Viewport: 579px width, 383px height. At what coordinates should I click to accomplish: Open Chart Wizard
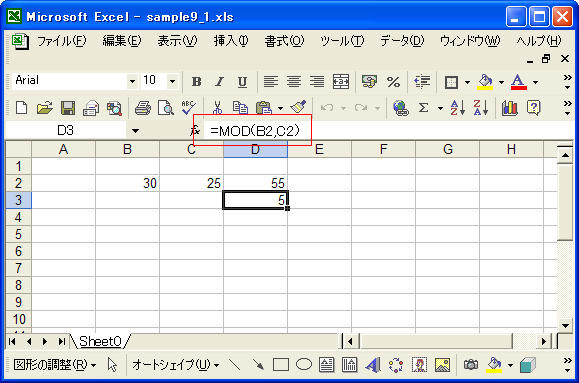point(510,108)
